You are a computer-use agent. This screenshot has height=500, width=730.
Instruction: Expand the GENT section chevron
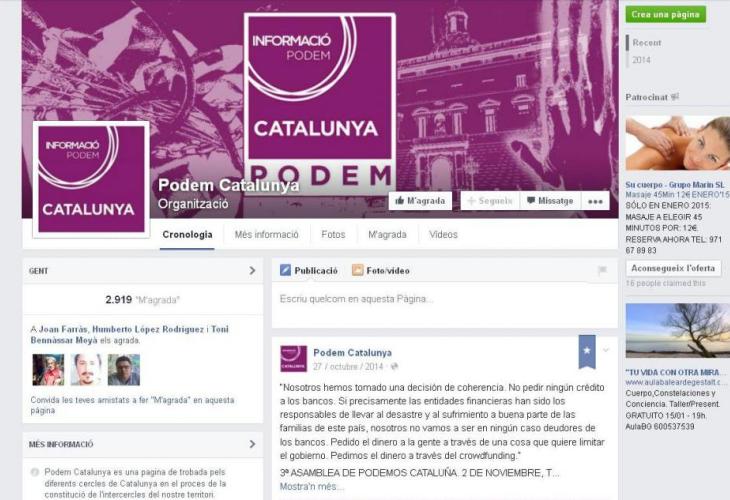coord(252,270)
